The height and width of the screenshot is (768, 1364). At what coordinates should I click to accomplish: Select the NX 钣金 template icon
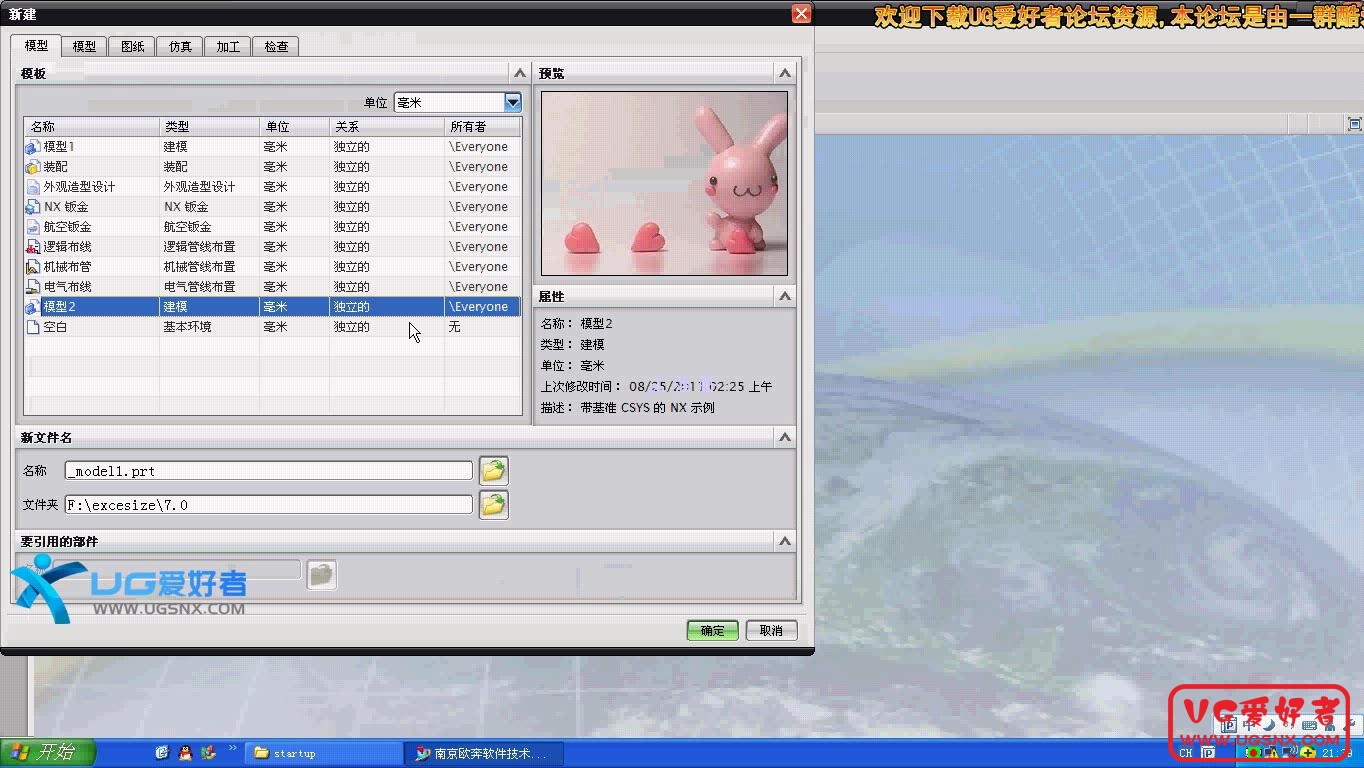pyautogui.click(x=33, y=207)
